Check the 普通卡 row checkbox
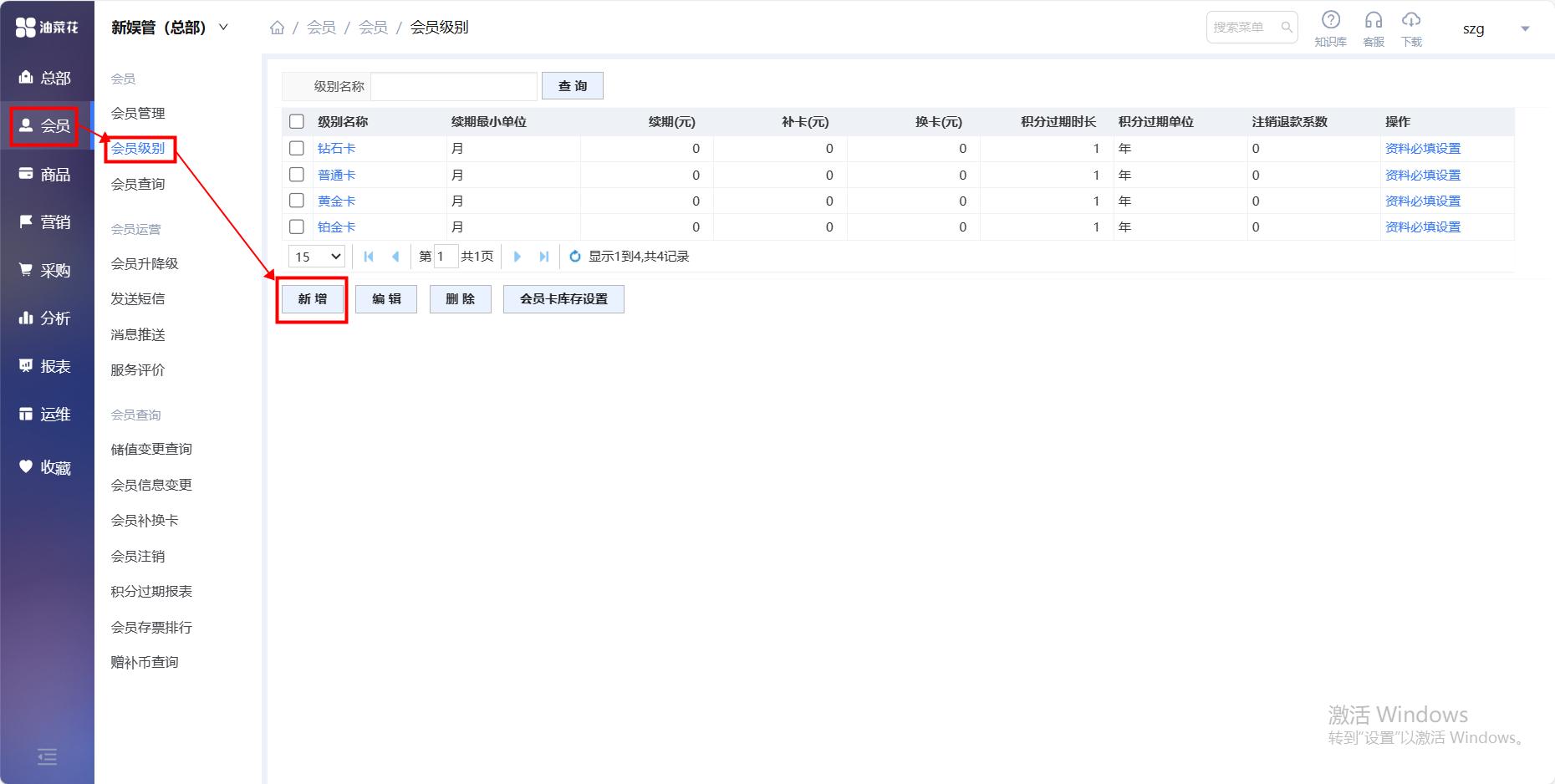 click(x=297, y=175)
